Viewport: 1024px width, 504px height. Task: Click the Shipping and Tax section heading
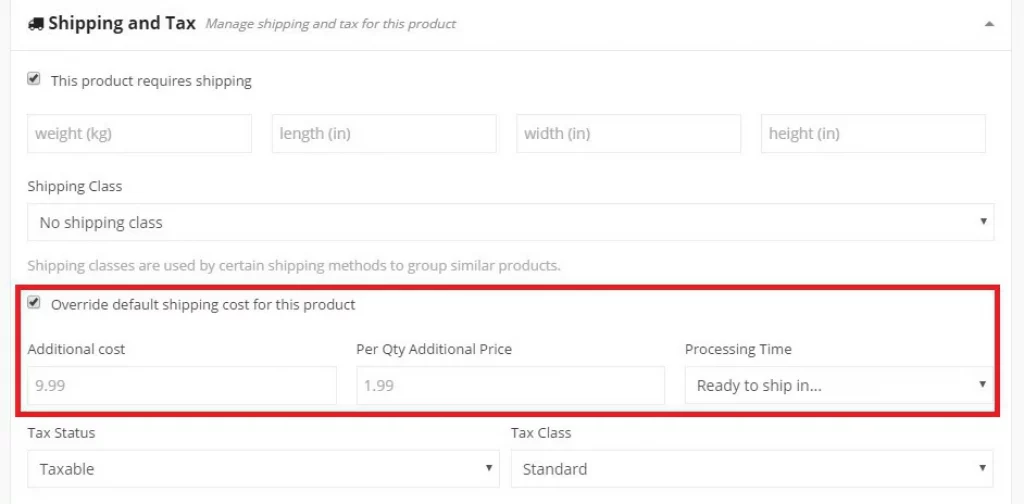pos(121,24)
